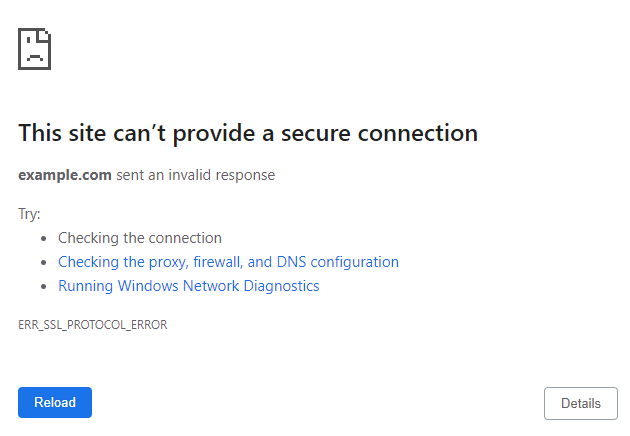The height and width of the screenshot is (436, 630).
Task: Click the bold example.com domain text
Action: [x=65, y=175]
